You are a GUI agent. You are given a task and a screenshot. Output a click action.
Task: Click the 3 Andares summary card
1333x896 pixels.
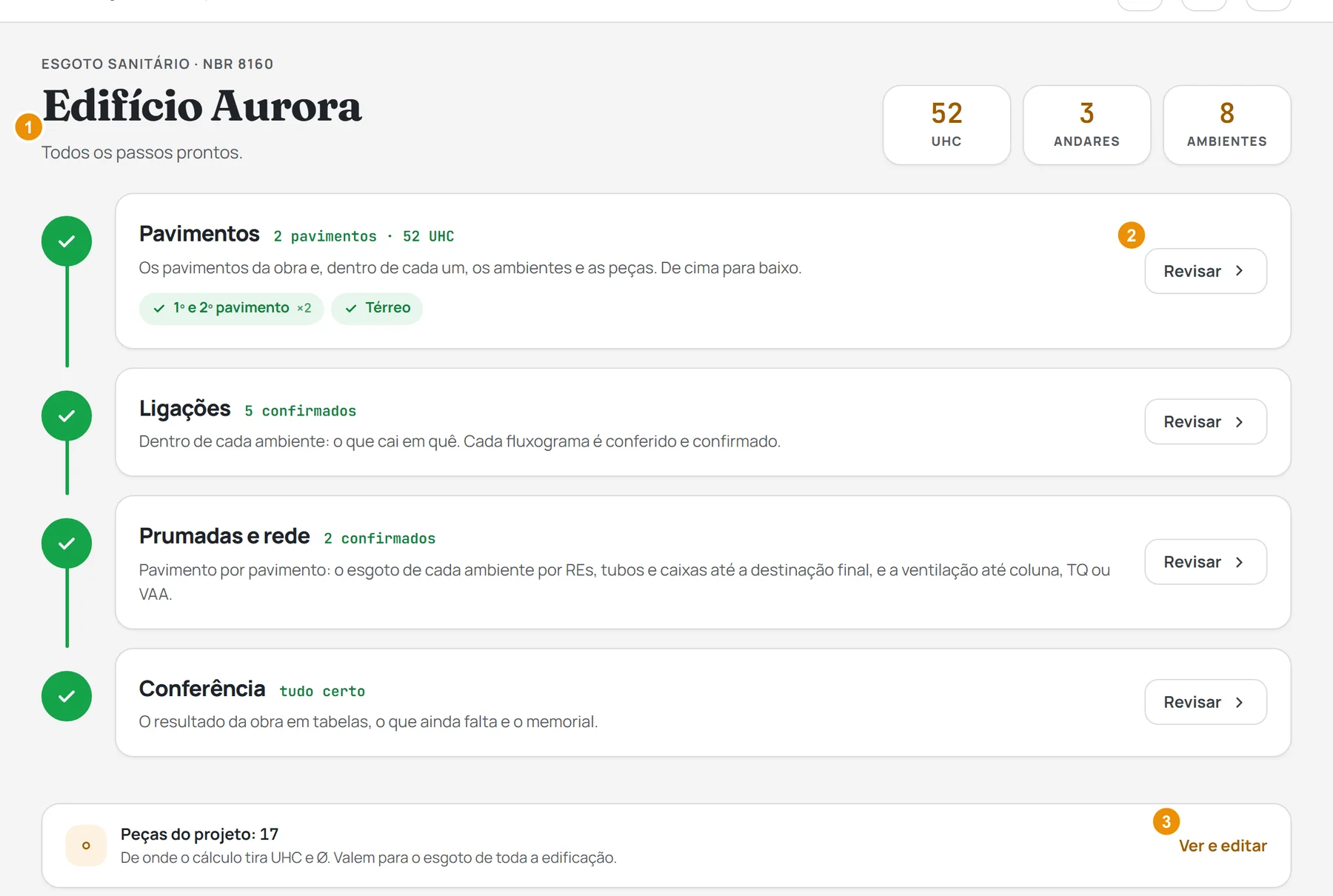tap(1086, 125)
